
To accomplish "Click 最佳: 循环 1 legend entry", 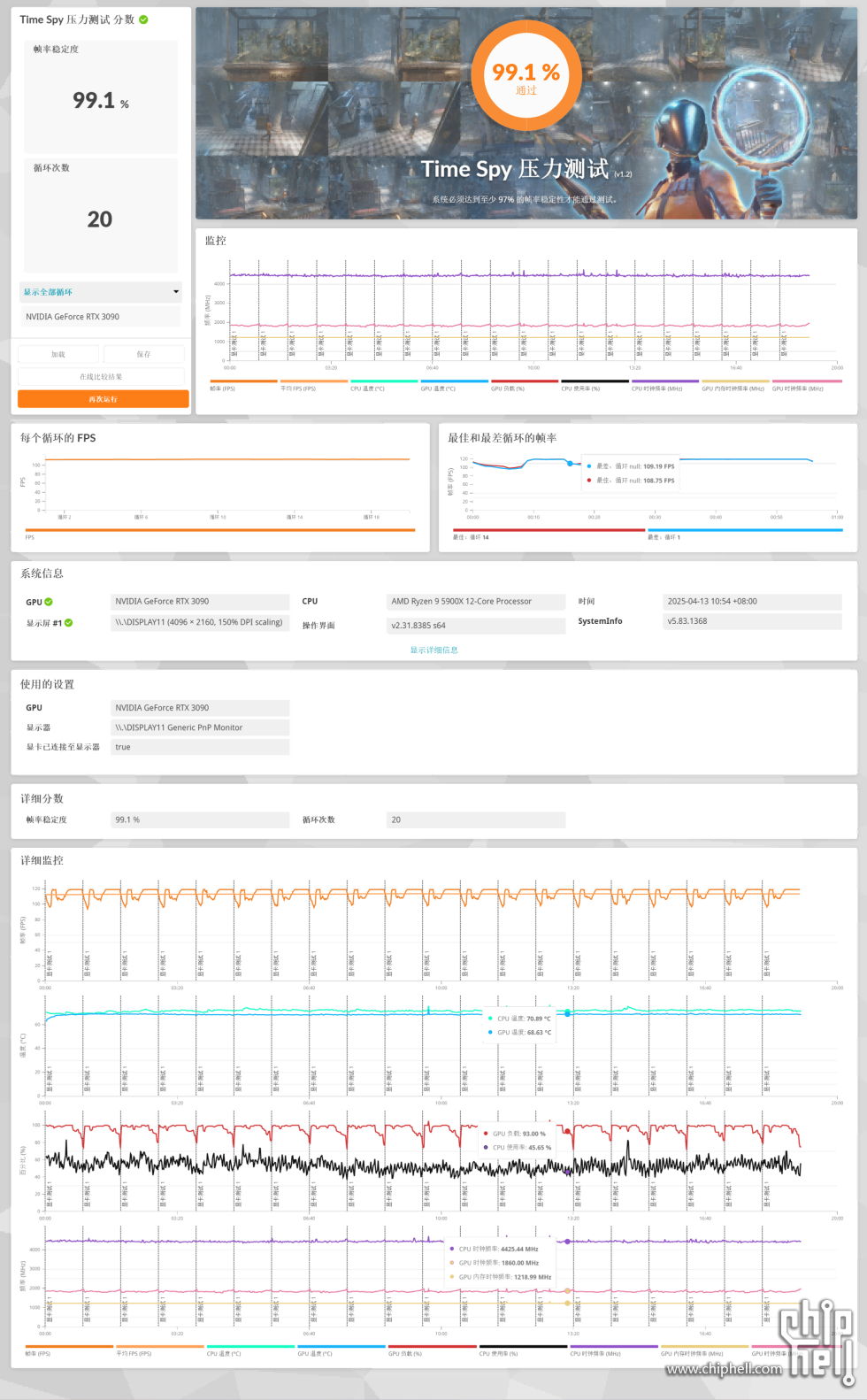I will click(x=745, y=534).
